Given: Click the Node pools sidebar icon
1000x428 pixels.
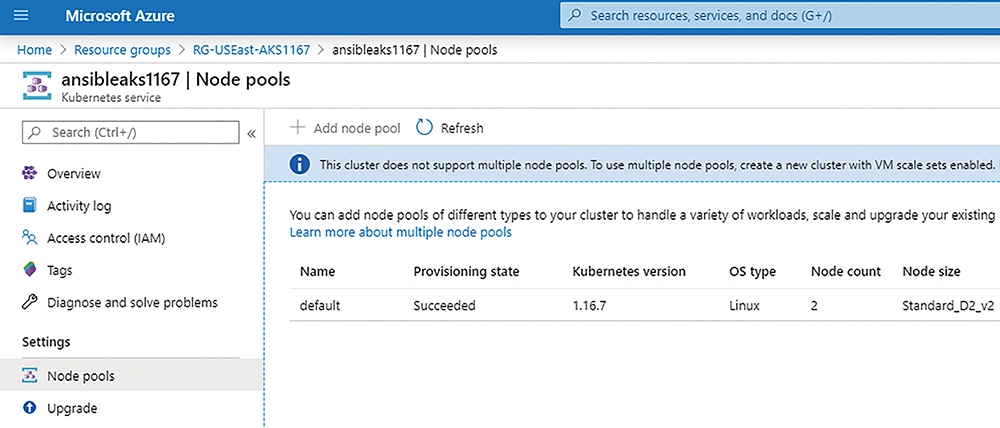Looking at the screenshot, I should pos(30,376).
